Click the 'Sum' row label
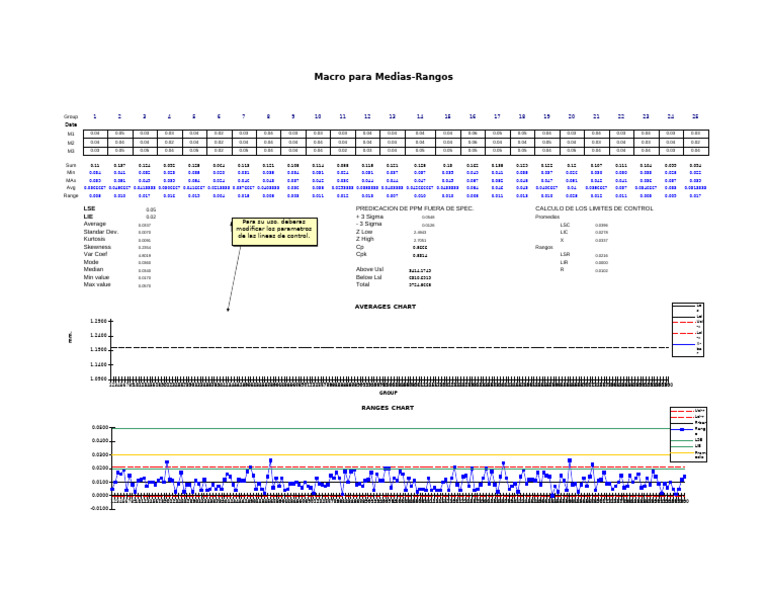 tap(71, 166)
